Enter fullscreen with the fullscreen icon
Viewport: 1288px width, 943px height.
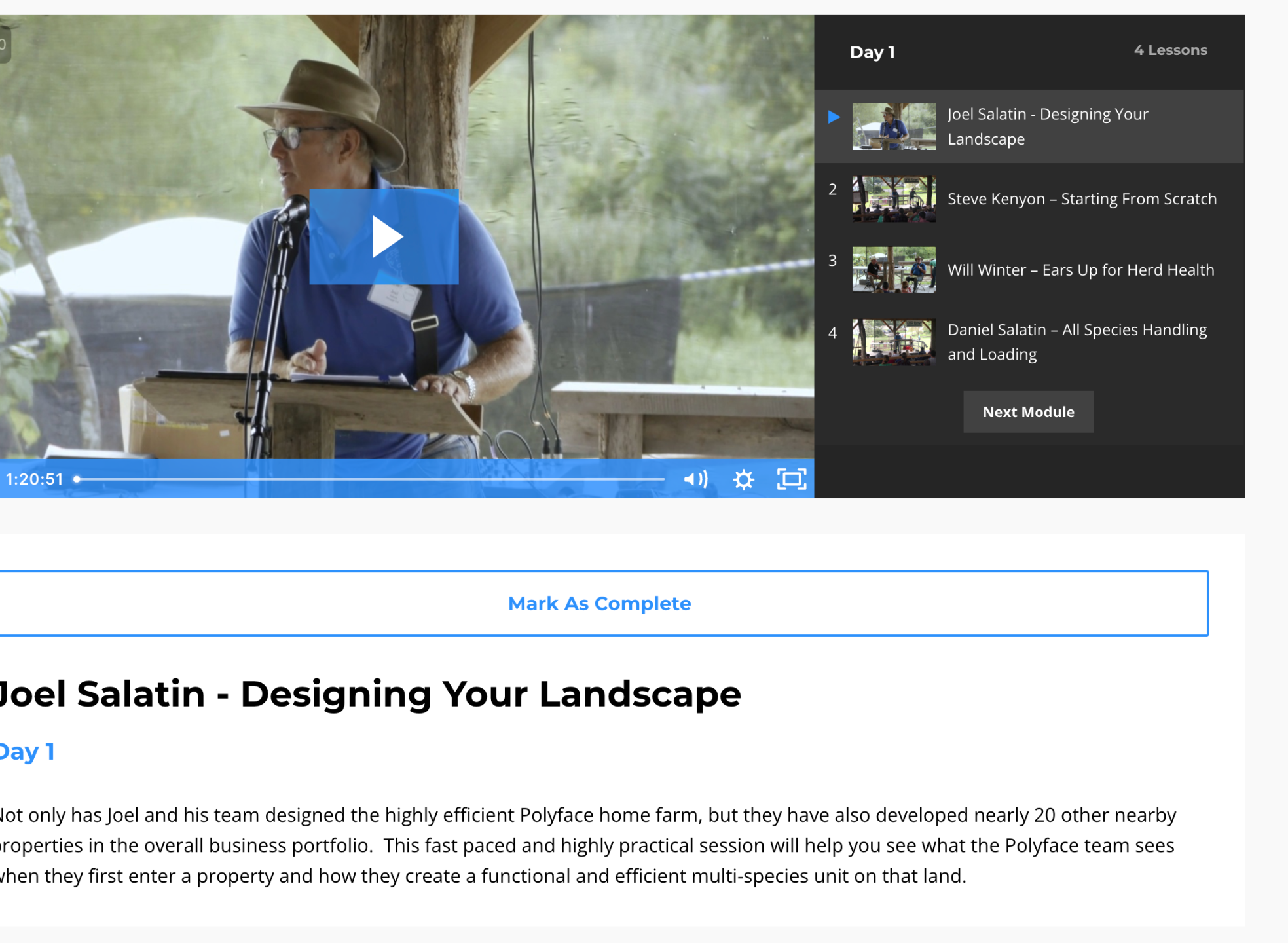coord(791,479)
